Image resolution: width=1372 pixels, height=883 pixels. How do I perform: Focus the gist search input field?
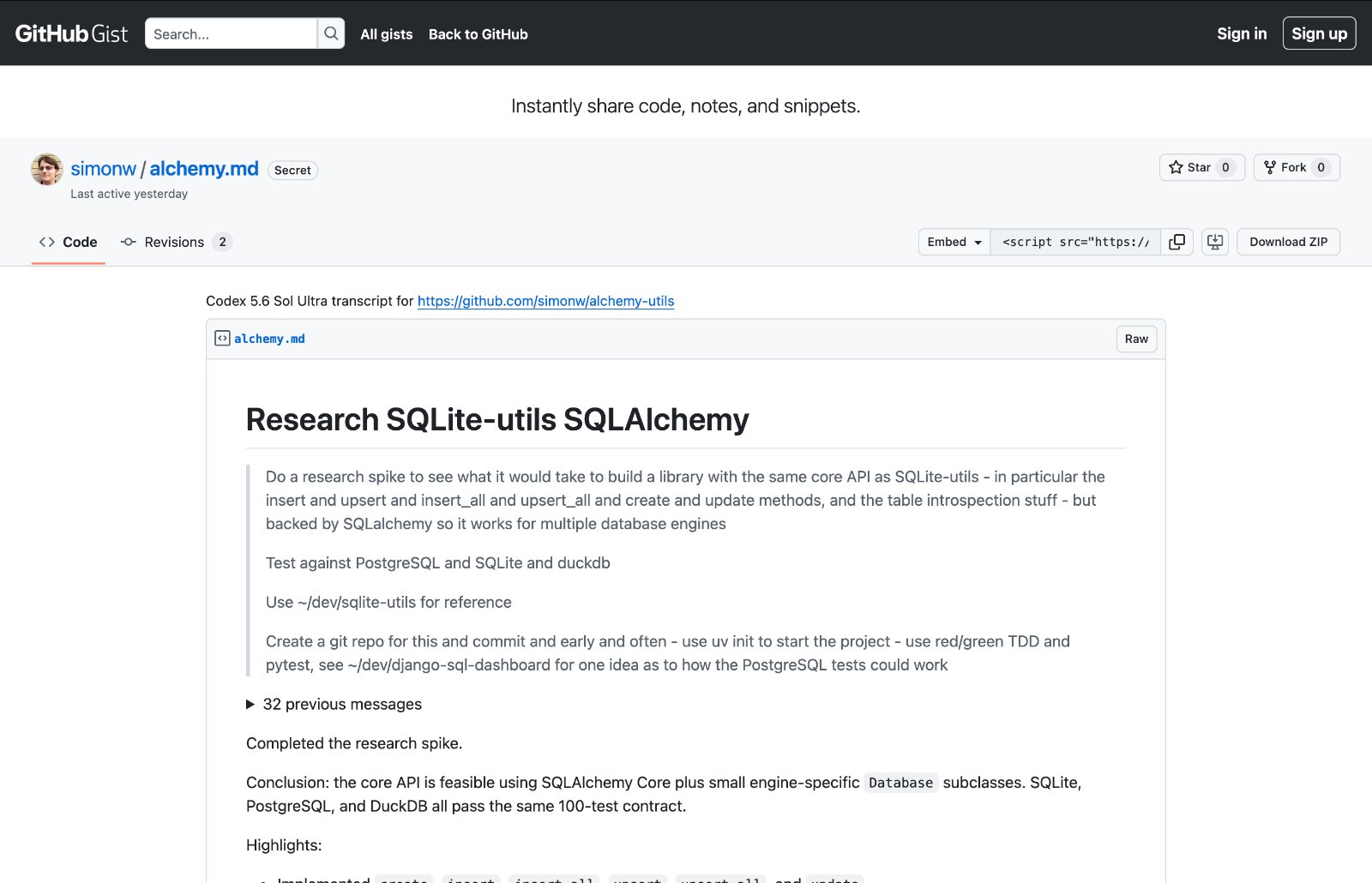point(231,33)
